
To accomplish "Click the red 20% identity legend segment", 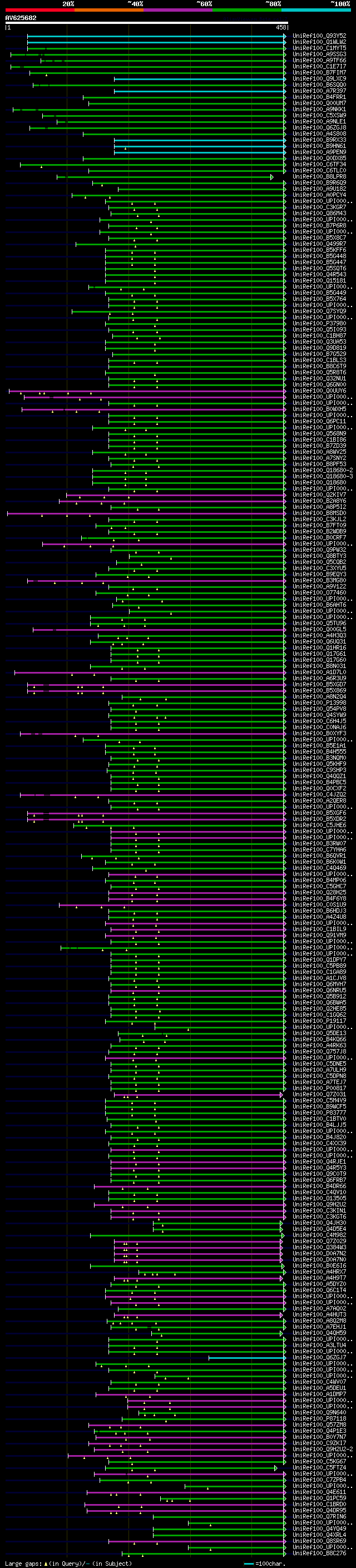I will click(39, 10).
